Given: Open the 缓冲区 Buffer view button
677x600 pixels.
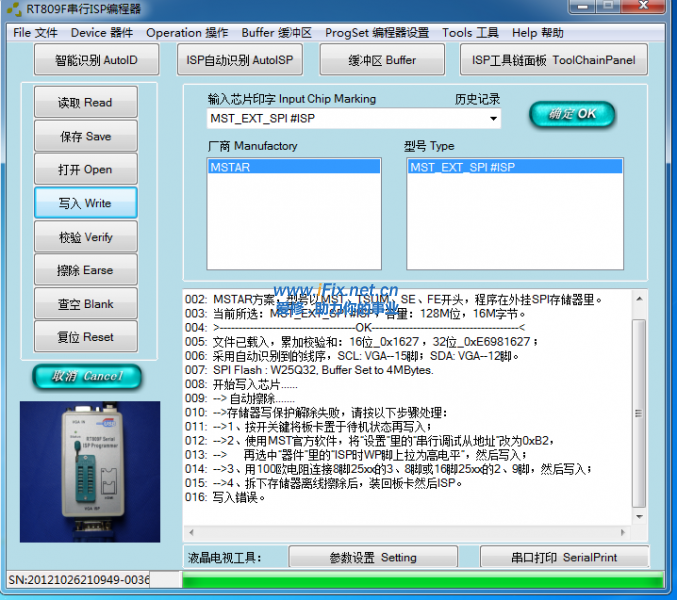Looking at the screenshot, I should point(381,60).
